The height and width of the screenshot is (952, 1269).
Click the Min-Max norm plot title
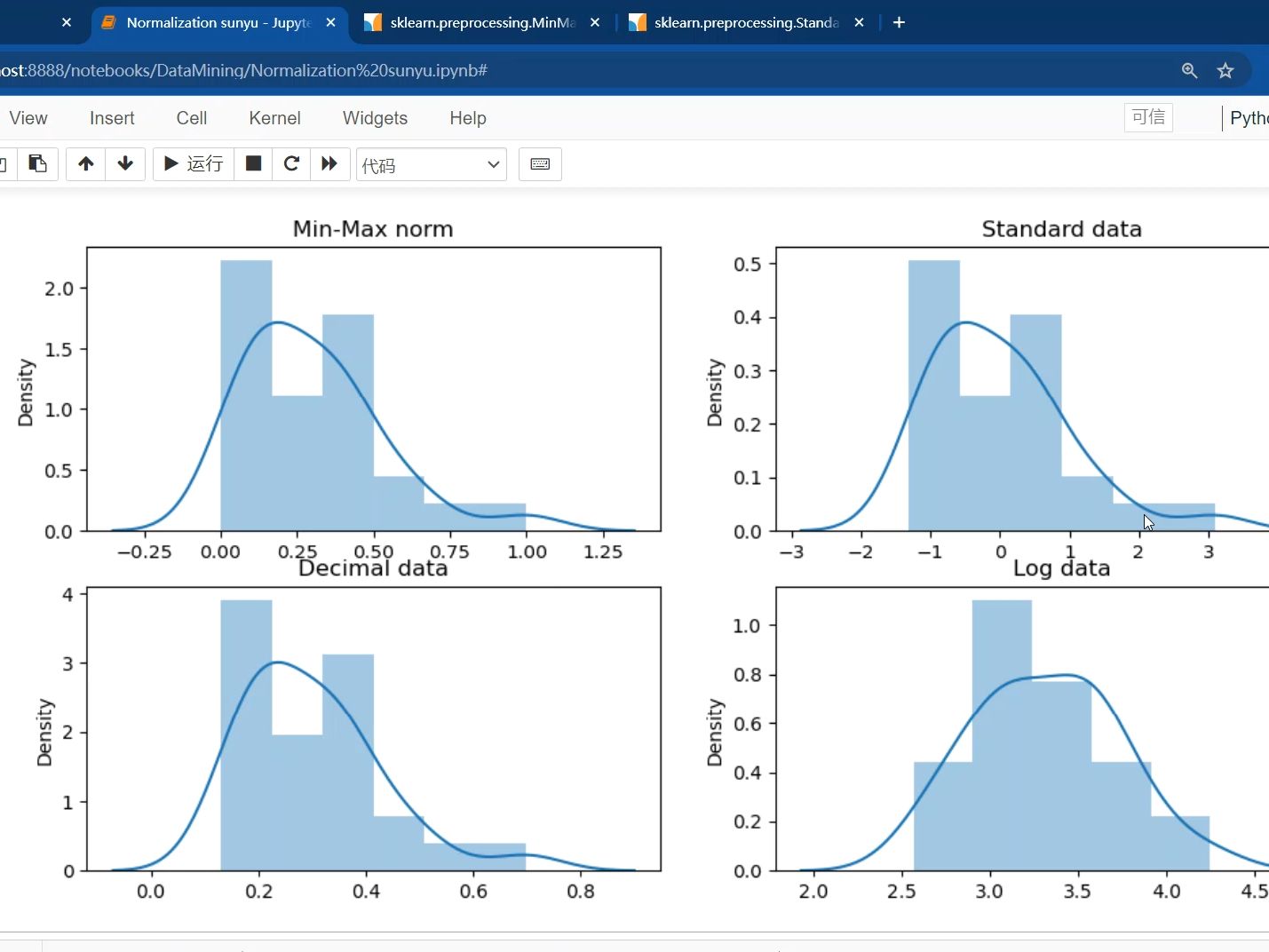point(373,229)
